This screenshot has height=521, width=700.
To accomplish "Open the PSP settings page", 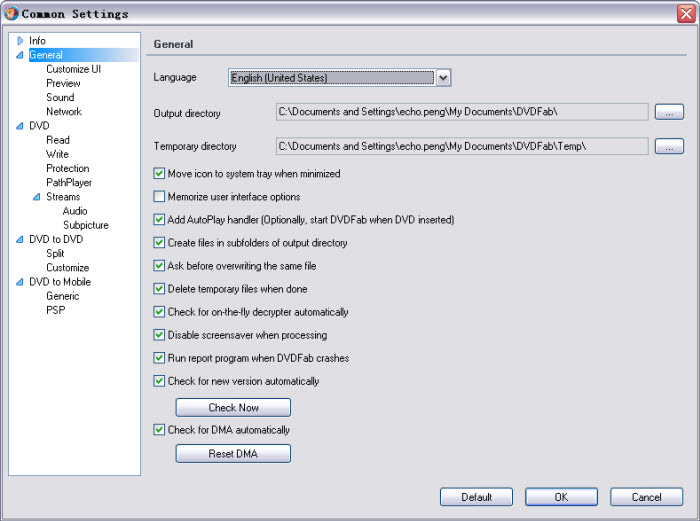I will [x=56, y=310].
